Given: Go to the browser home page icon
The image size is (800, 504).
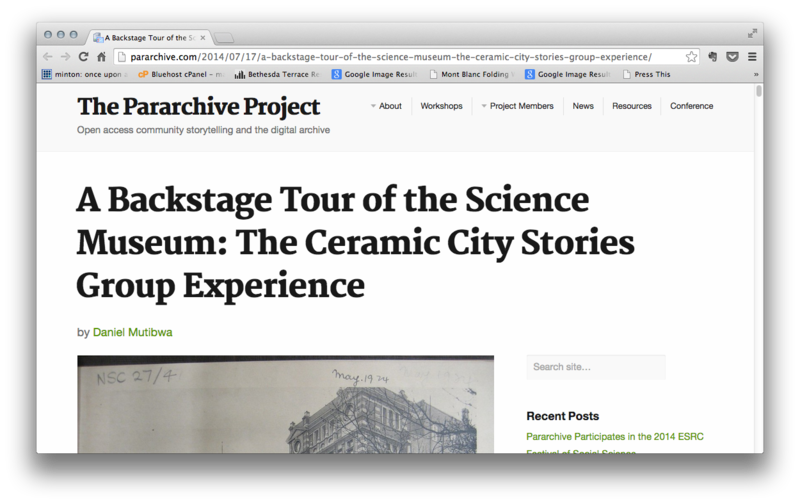Looking at the screenshot, I should (101, 57).
